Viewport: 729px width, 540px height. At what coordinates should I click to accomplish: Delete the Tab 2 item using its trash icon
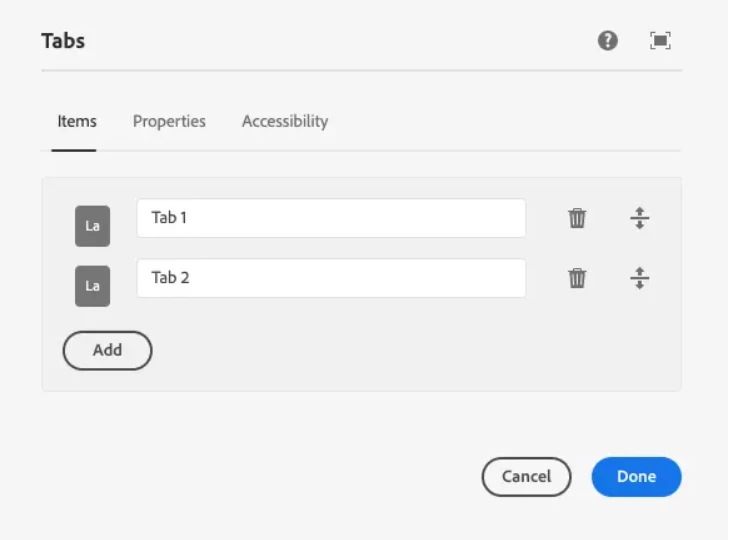577,278
